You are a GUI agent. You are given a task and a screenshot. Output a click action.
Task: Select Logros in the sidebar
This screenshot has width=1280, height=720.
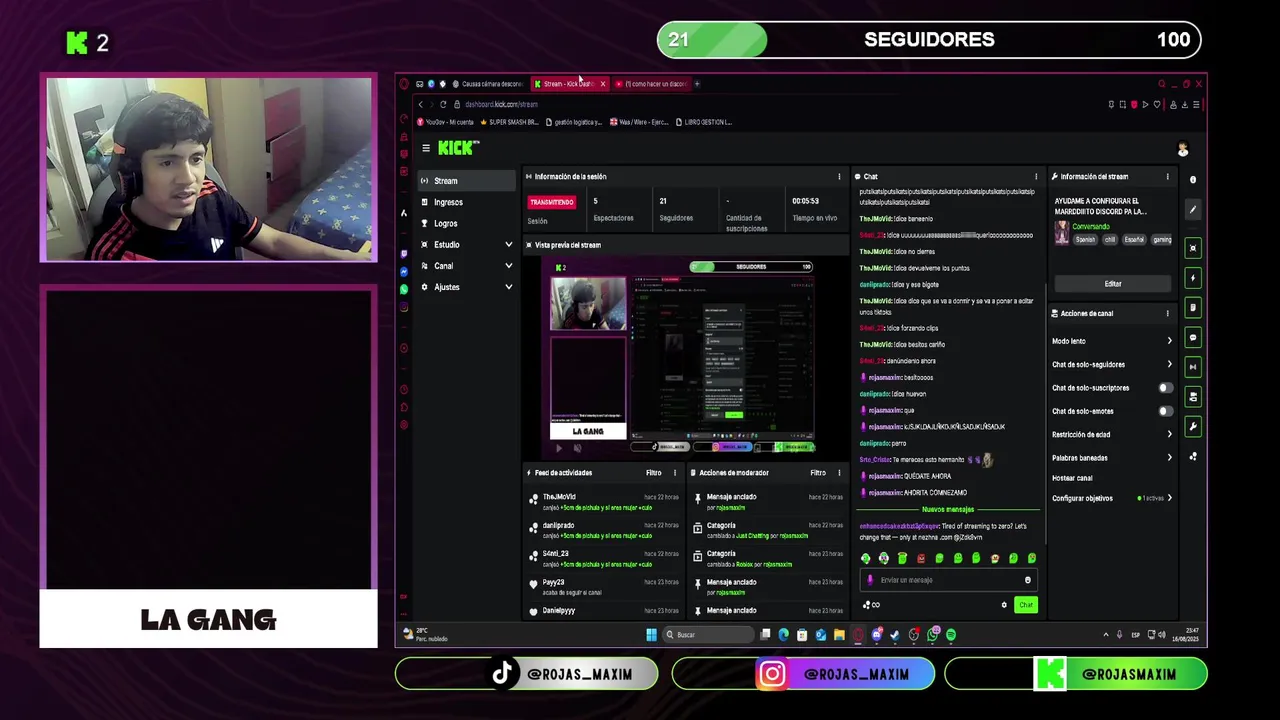point(466,224)
